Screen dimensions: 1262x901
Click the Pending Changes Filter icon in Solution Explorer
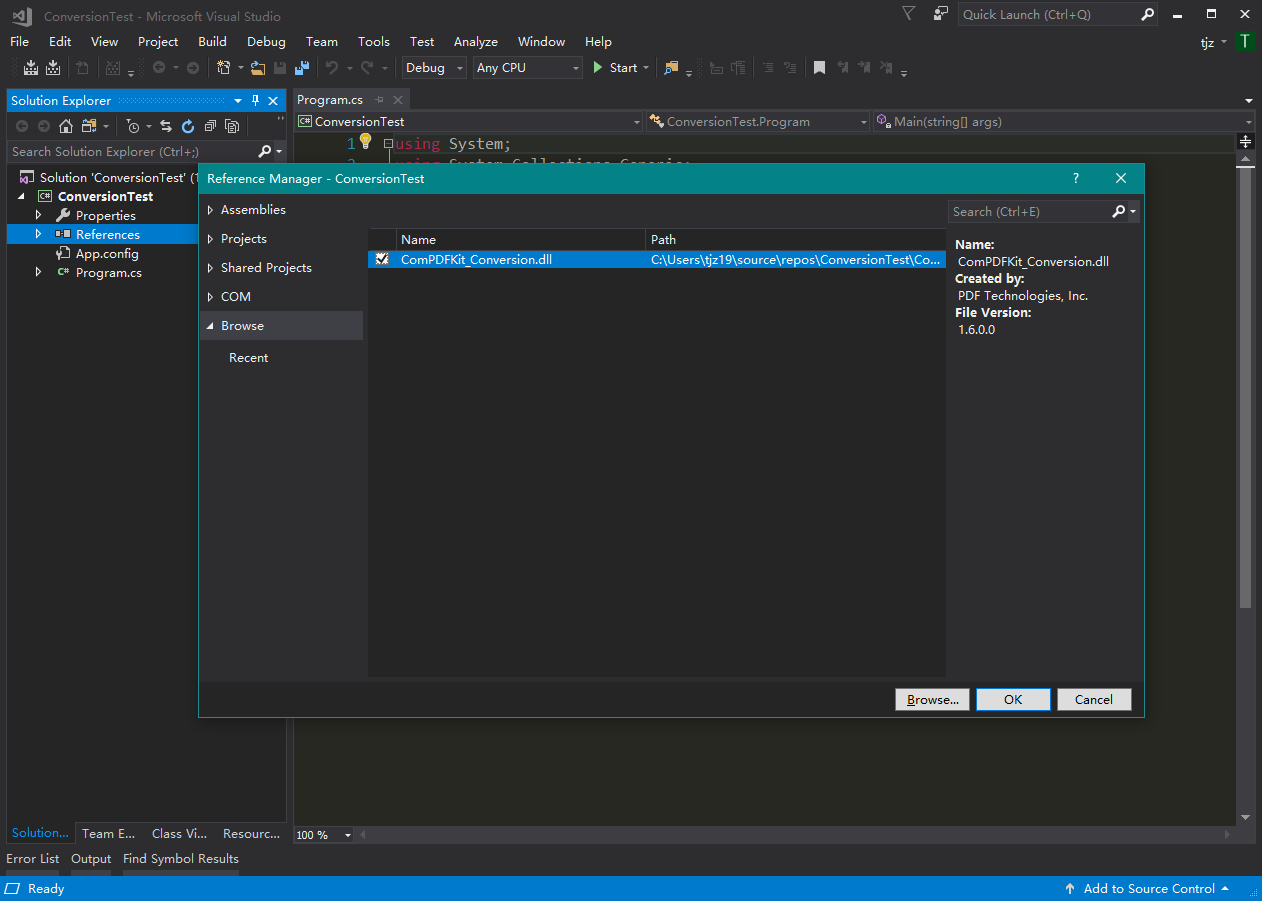pos(132,126)
